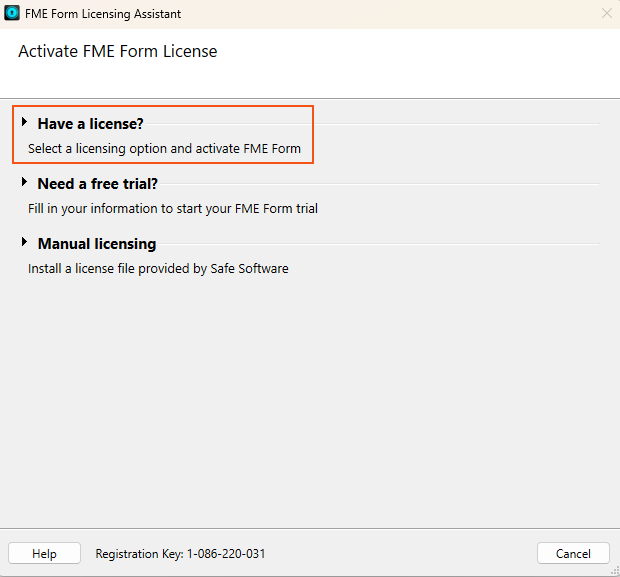Open the Help button
Image resolution: width=620 pixels, height=577 pixels.
tap(44, 553)
